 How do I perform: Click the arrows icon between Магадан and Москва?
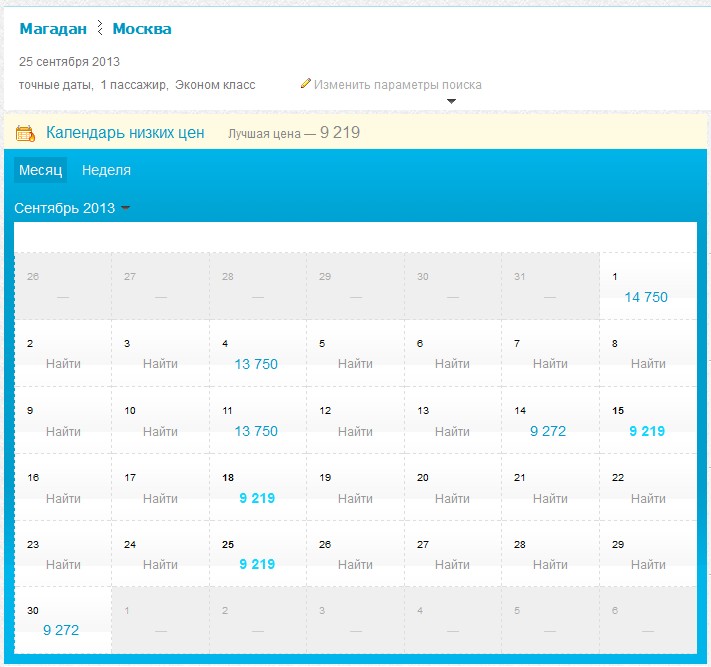pyautogui.click(x=99, y=29)
